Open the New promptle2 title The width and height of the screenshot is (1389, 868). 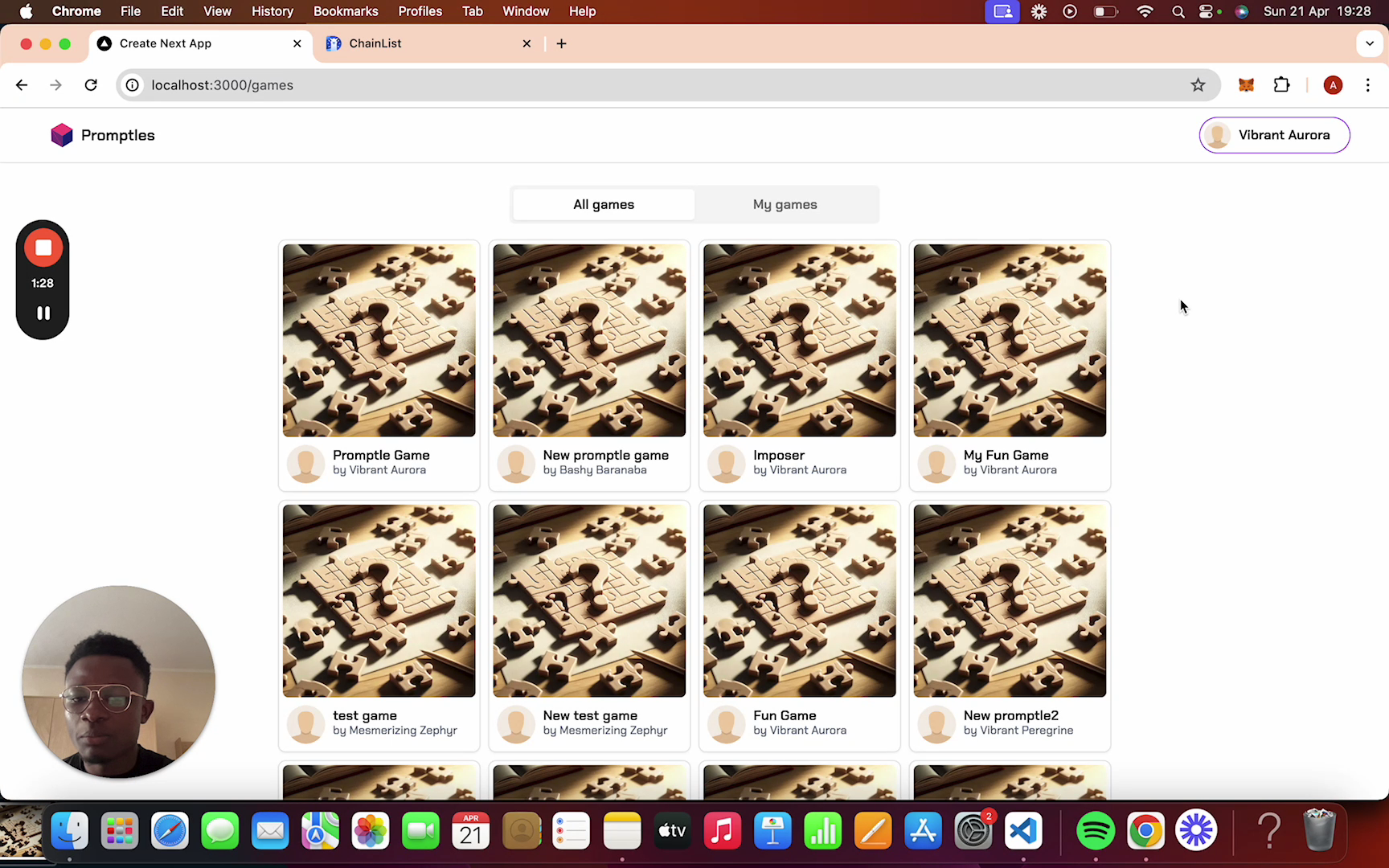[1011, 715]
